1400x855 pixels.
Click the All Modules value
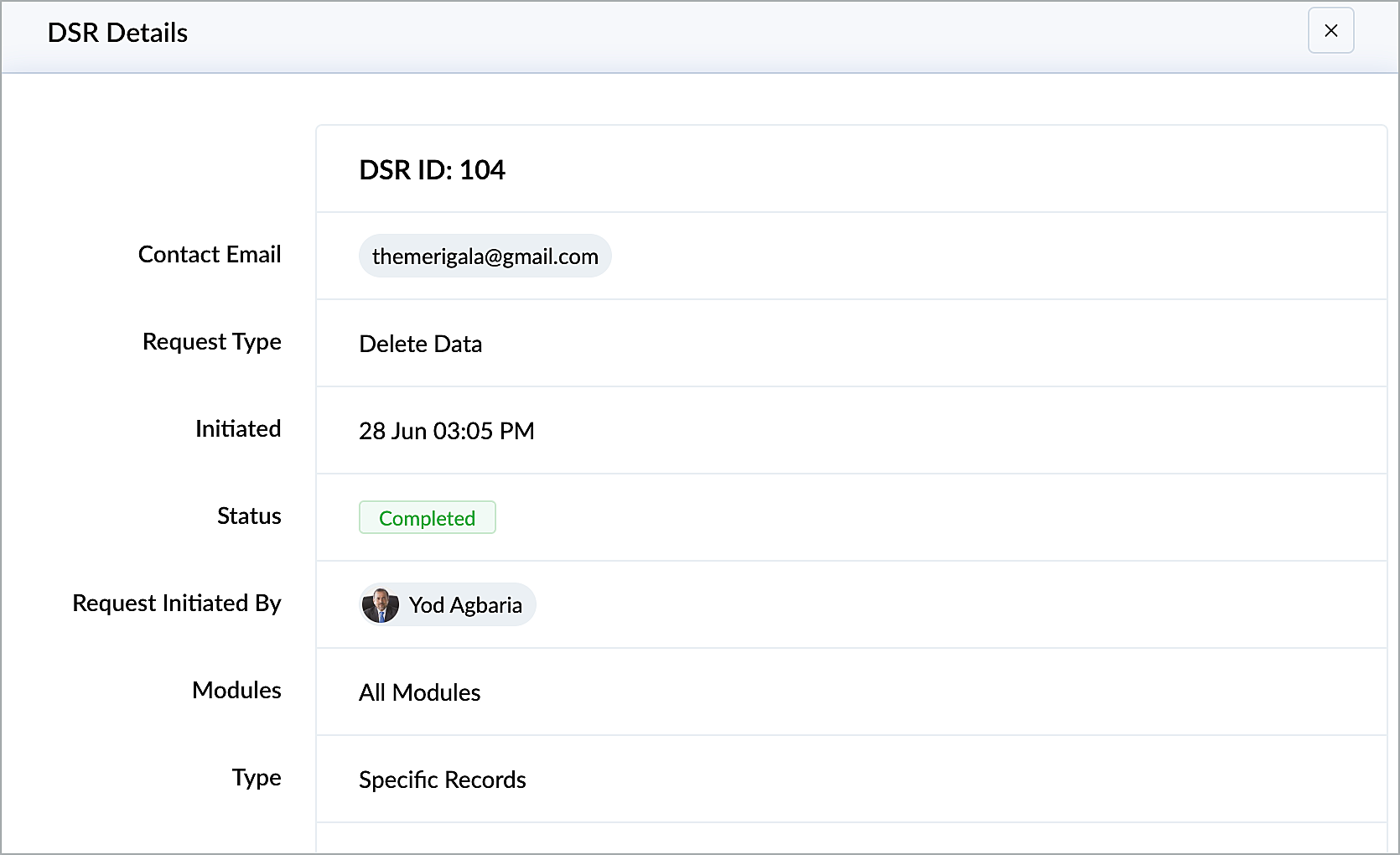pyautogui.click(x=419, y=692)
